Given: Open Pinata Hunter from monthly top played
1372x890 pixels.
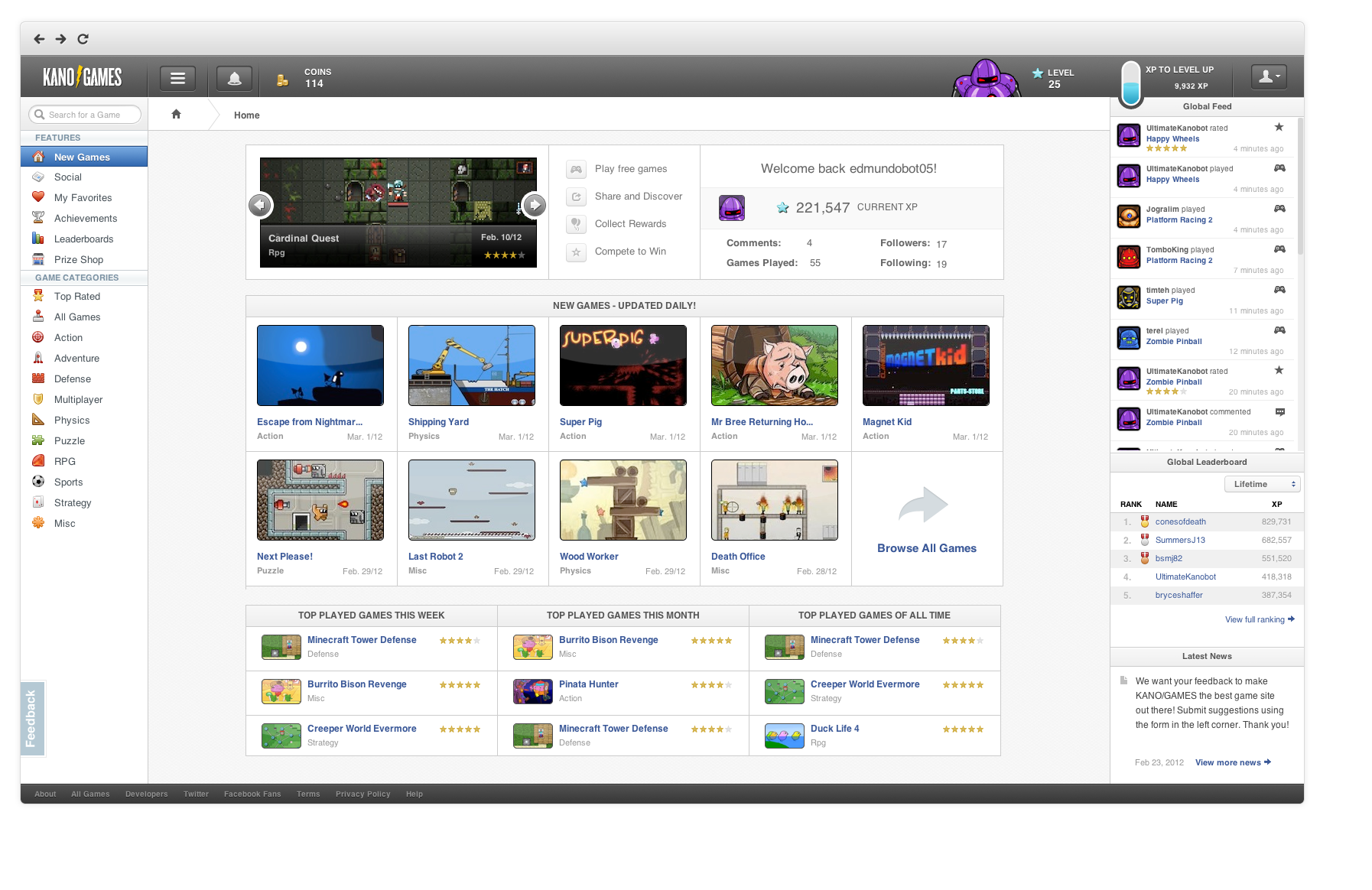Looking at the screenshot, I should (x=589, y=684).
